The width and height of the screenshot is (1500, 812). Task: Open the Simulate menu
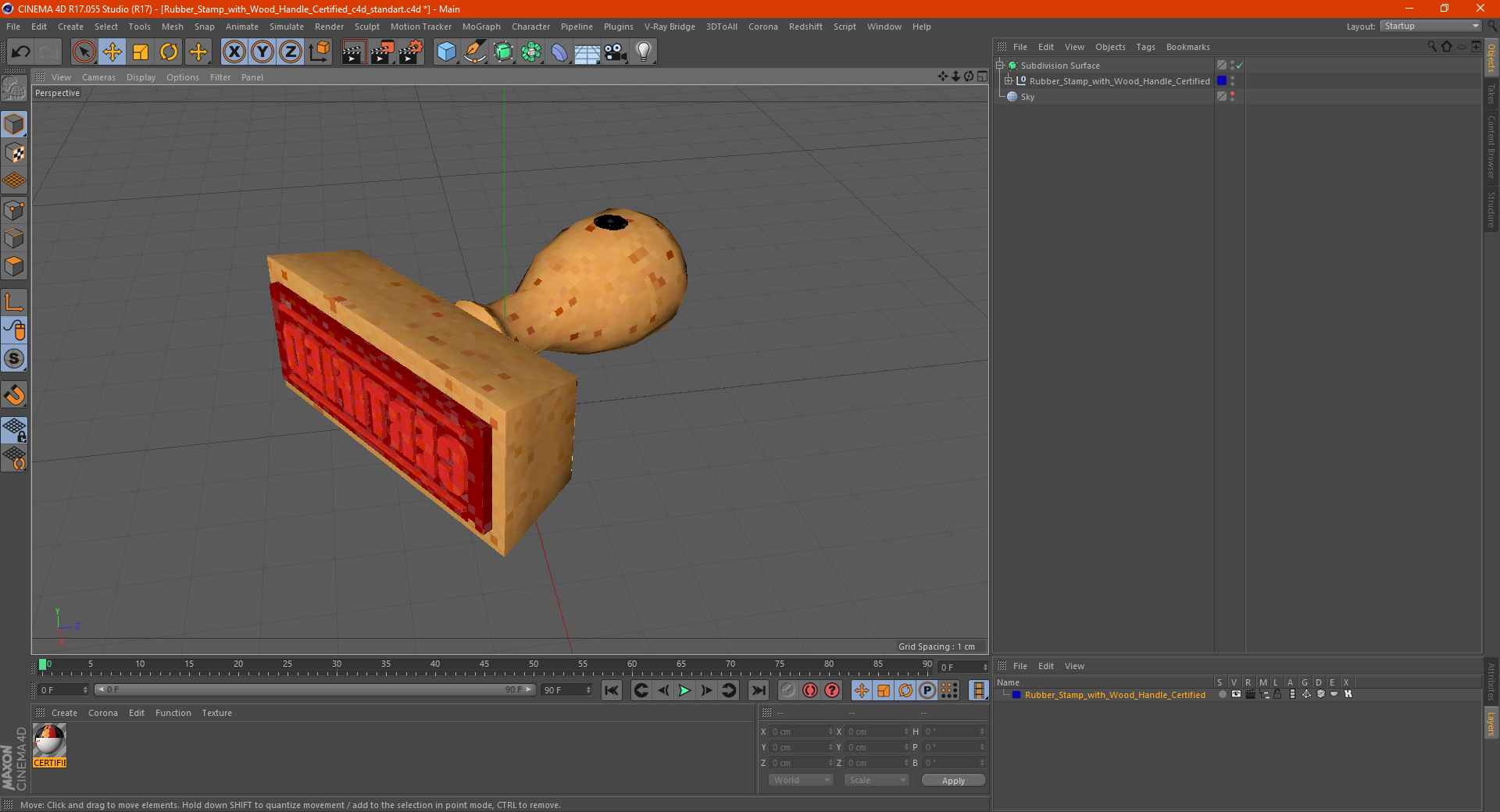[x=287, y=27]
